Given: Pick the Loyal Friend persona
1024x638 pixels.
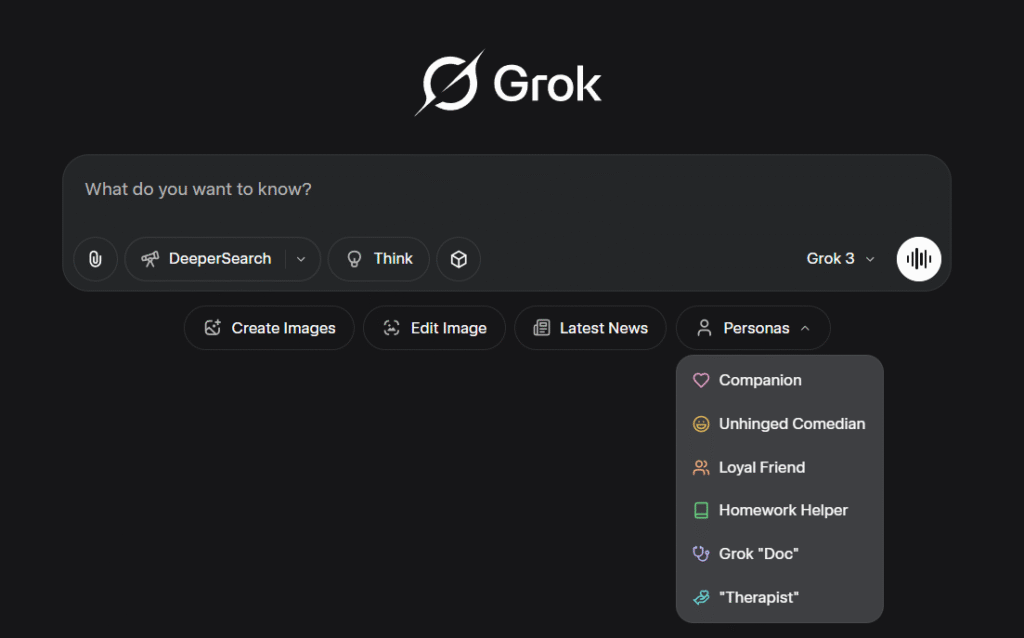Looking at the screenshot, I should point(780,468).
